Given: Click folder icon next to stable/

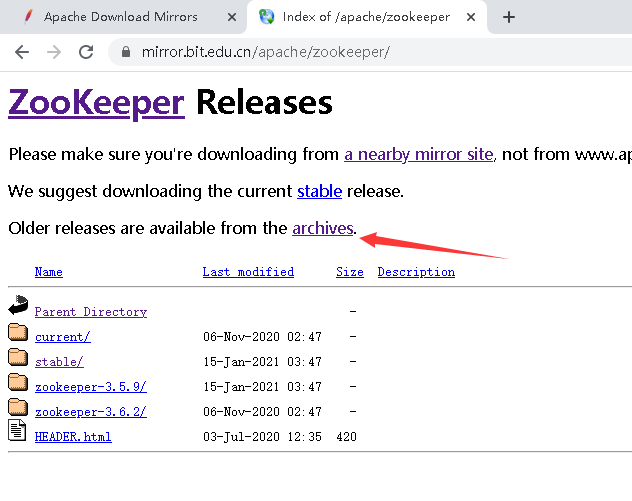Looking at the screenshot, I should click(18, 357).
